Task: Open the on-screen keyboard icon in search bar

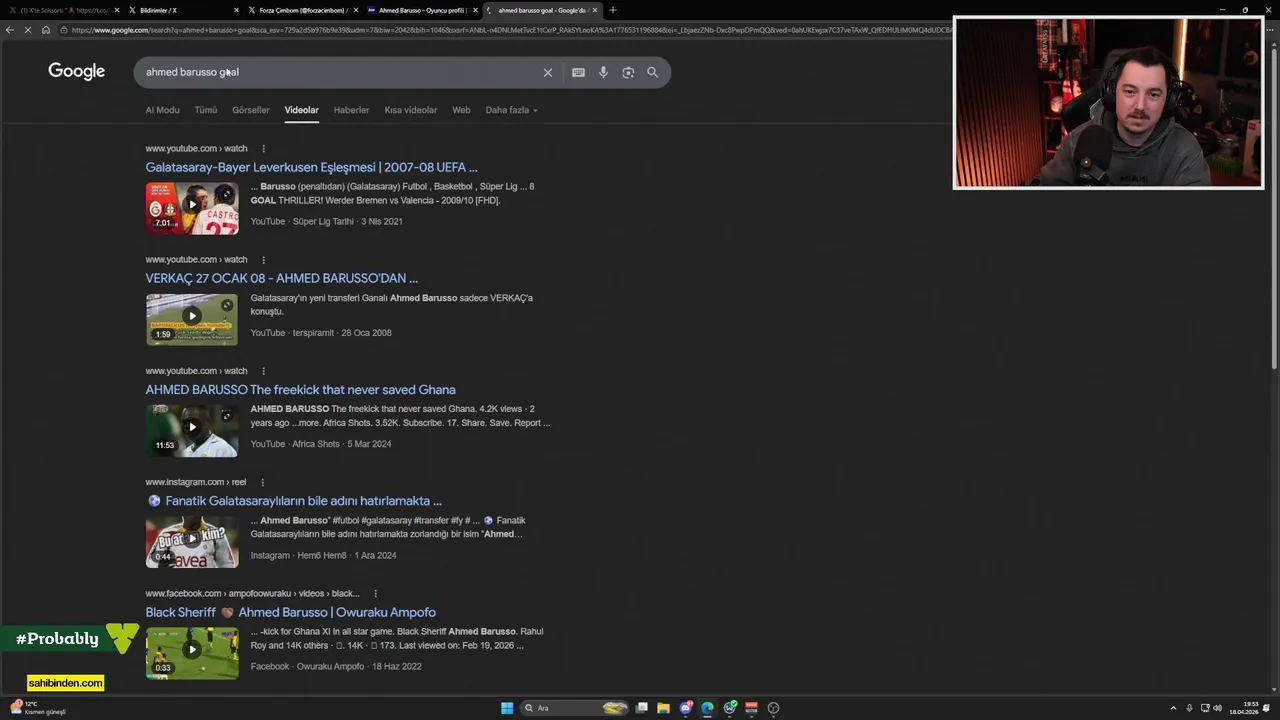Action: coord(578,72)
